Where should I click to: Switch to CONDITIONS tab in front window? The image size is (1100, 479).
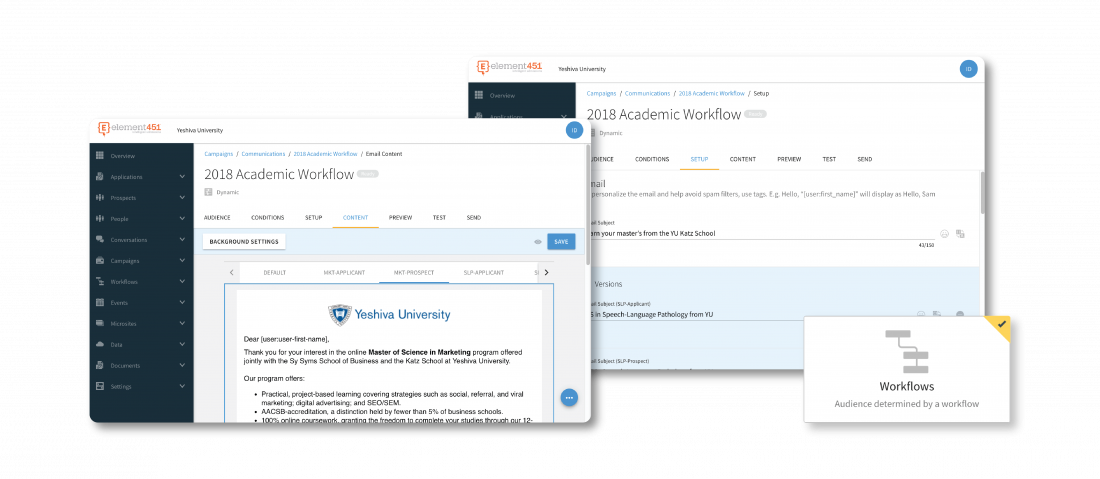point(267,217)
